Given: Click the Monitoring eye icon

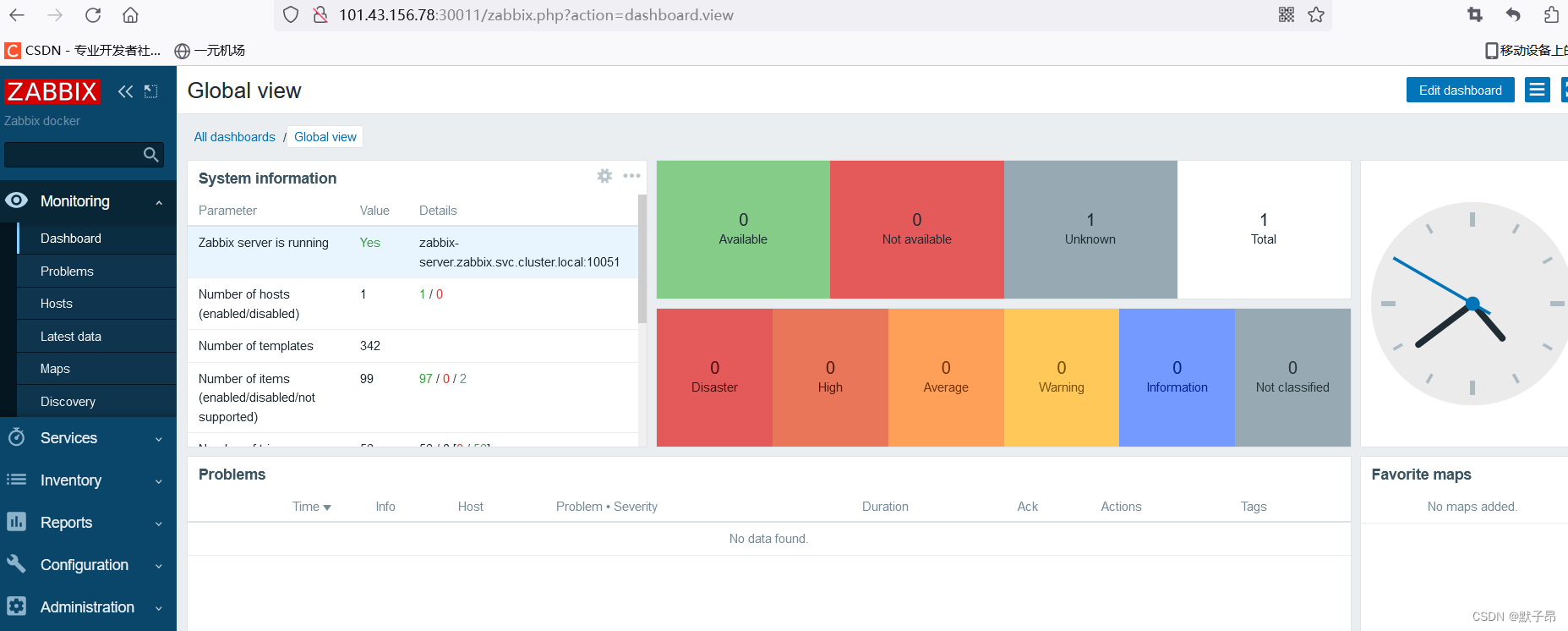Looking at the screenshot, I should [x=16, y=200].
